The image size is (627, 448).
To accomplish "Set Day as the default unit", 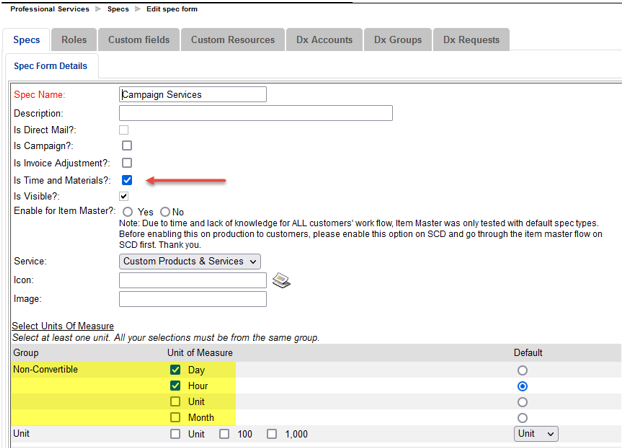I will point(522,370).
